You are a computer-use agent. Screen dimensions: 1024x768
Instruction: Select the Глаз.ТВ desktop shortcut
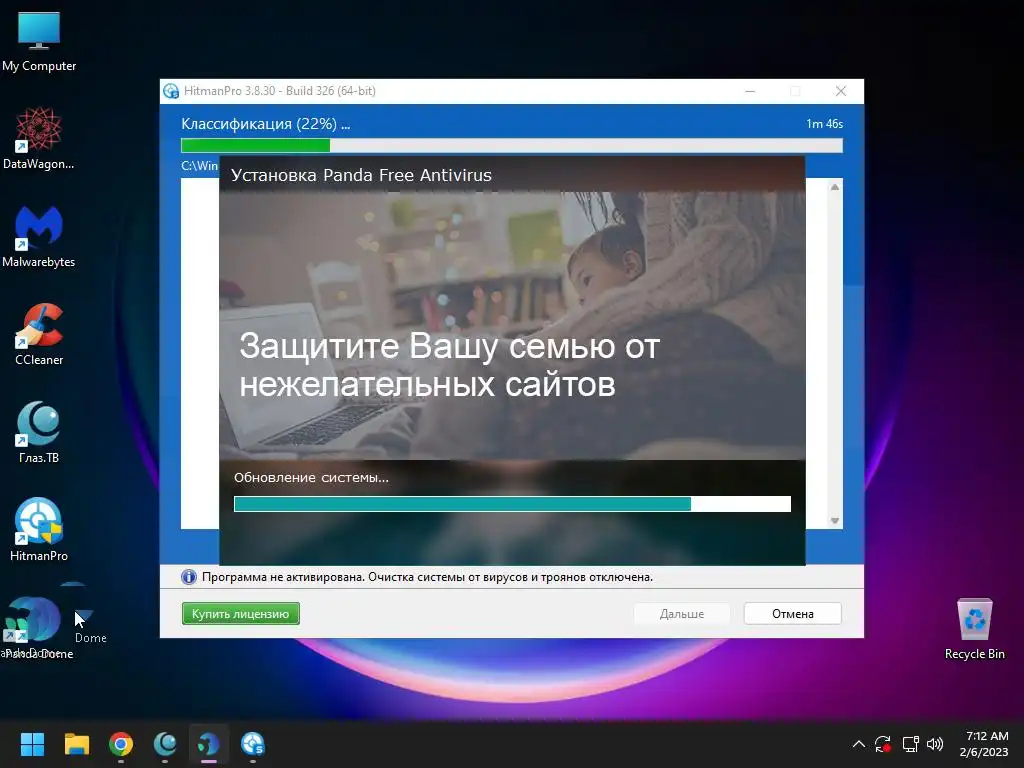pyautogui.click(x=39, y=432)
